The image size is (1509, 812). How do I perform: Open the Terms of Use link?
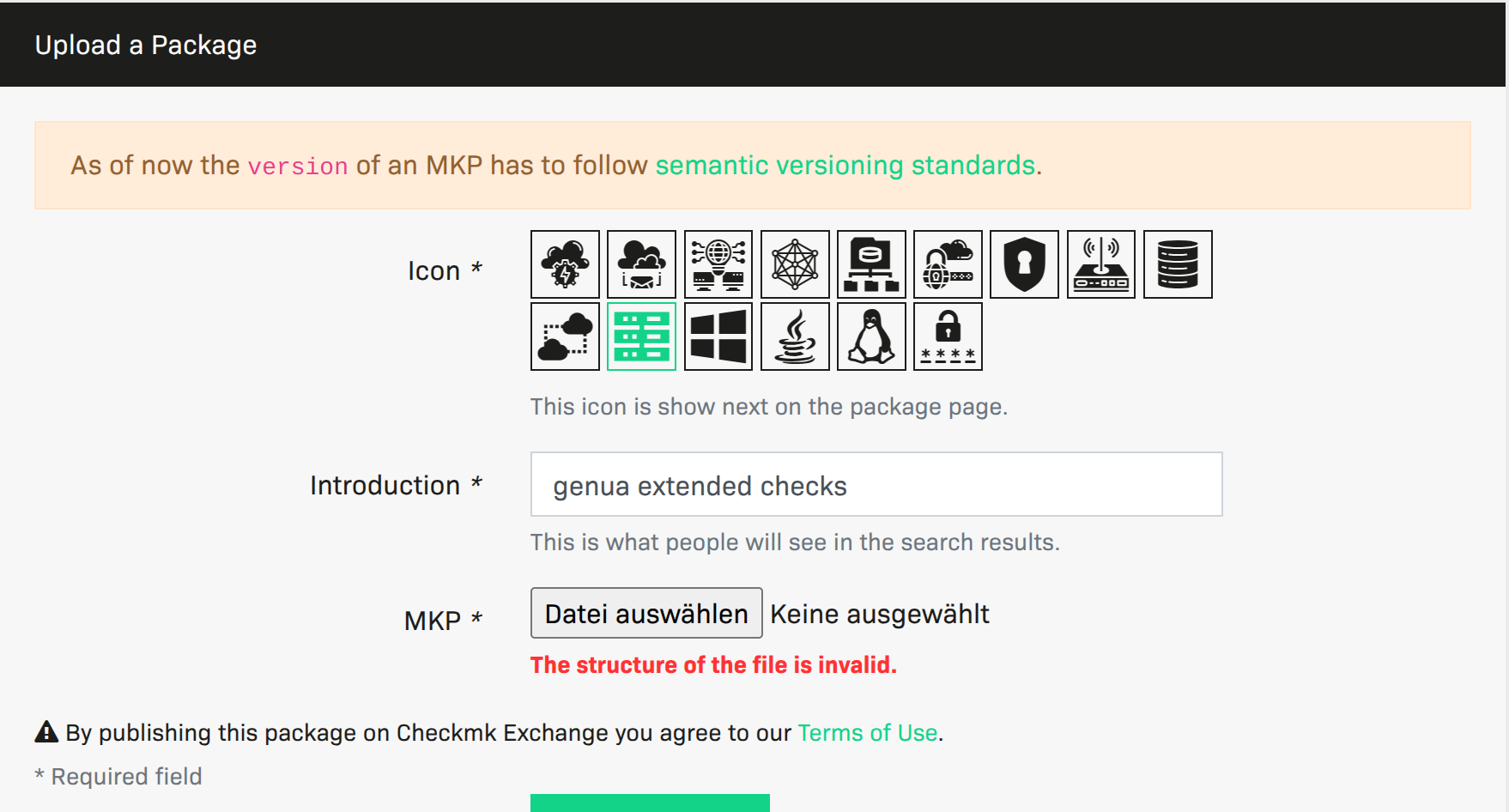pos(867,733)
